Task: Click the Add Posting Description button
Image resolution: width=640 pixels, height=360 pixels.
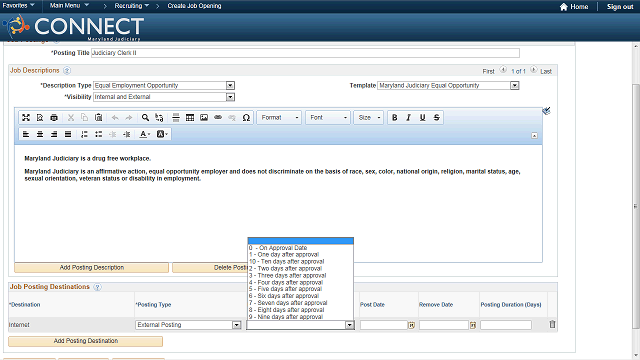Action: click(x=91, y=267)
